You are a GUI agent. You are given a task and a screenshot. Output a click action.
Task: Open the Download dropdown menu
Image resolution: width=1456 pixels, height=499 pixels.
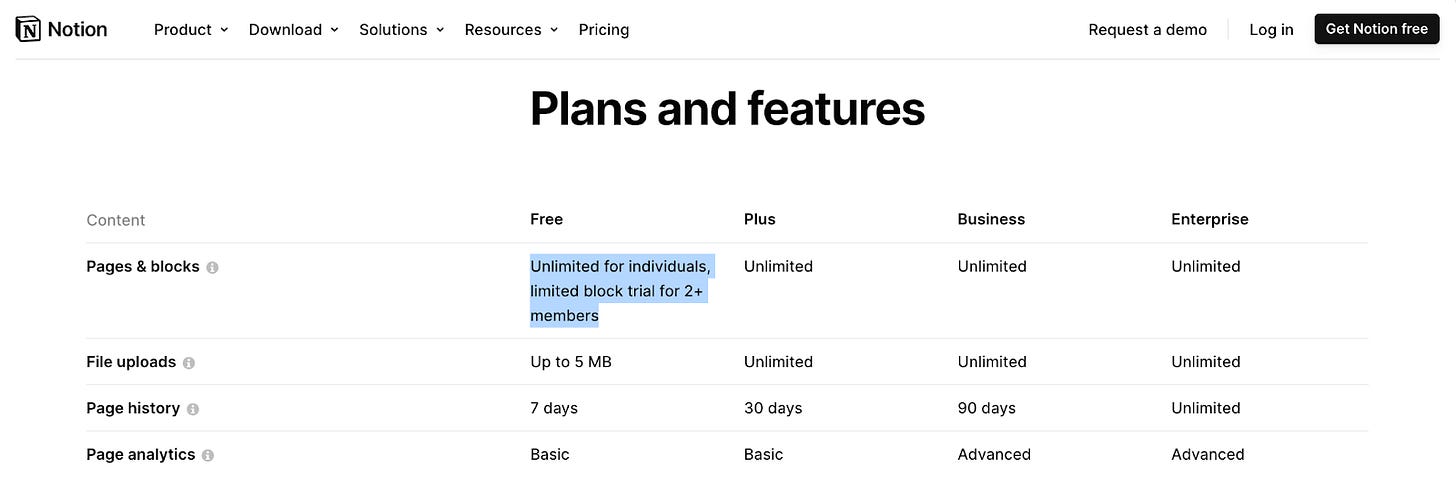[x=293, y=30]
